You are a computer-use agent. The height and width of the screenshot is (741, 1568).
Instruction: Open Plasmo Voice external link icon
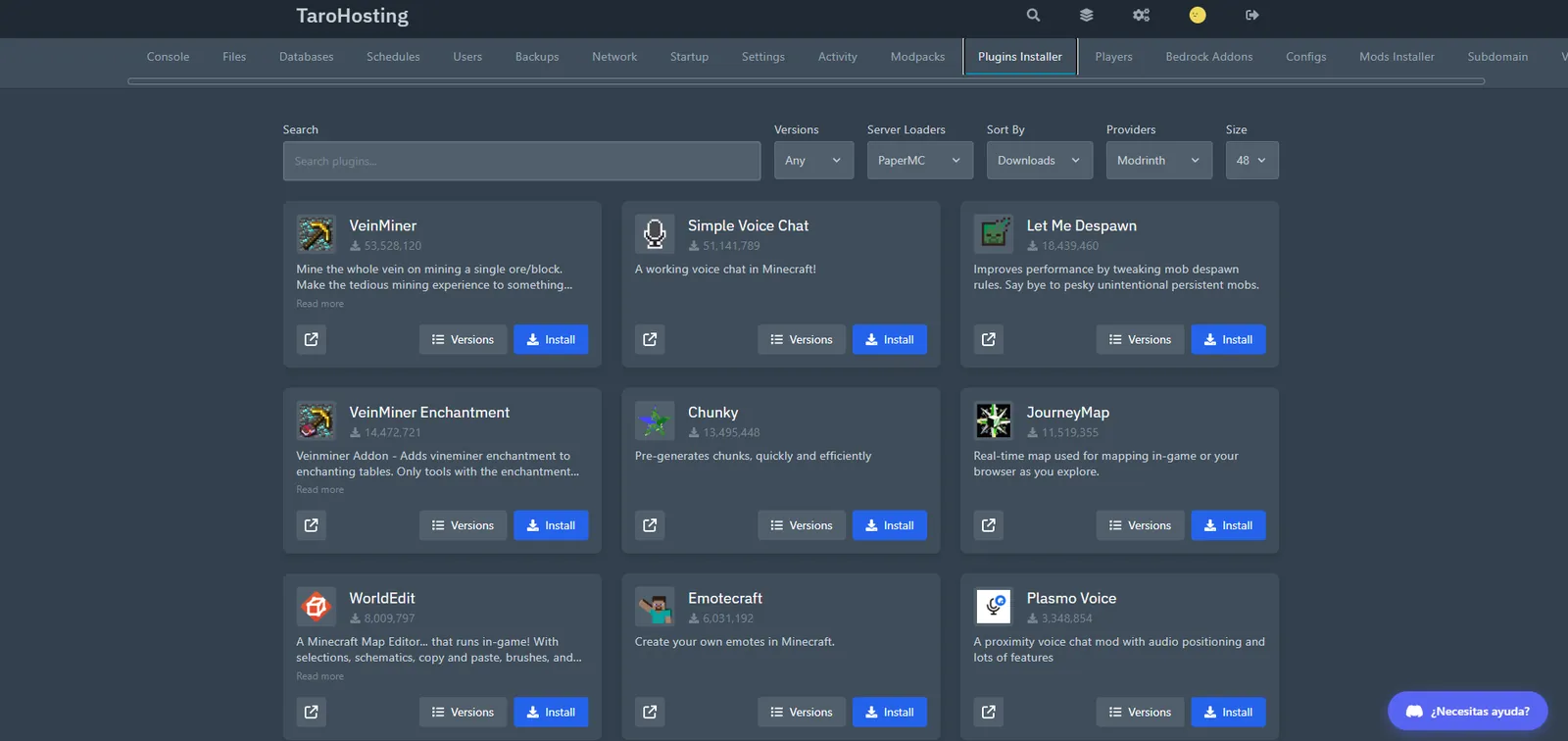[988, 712]
